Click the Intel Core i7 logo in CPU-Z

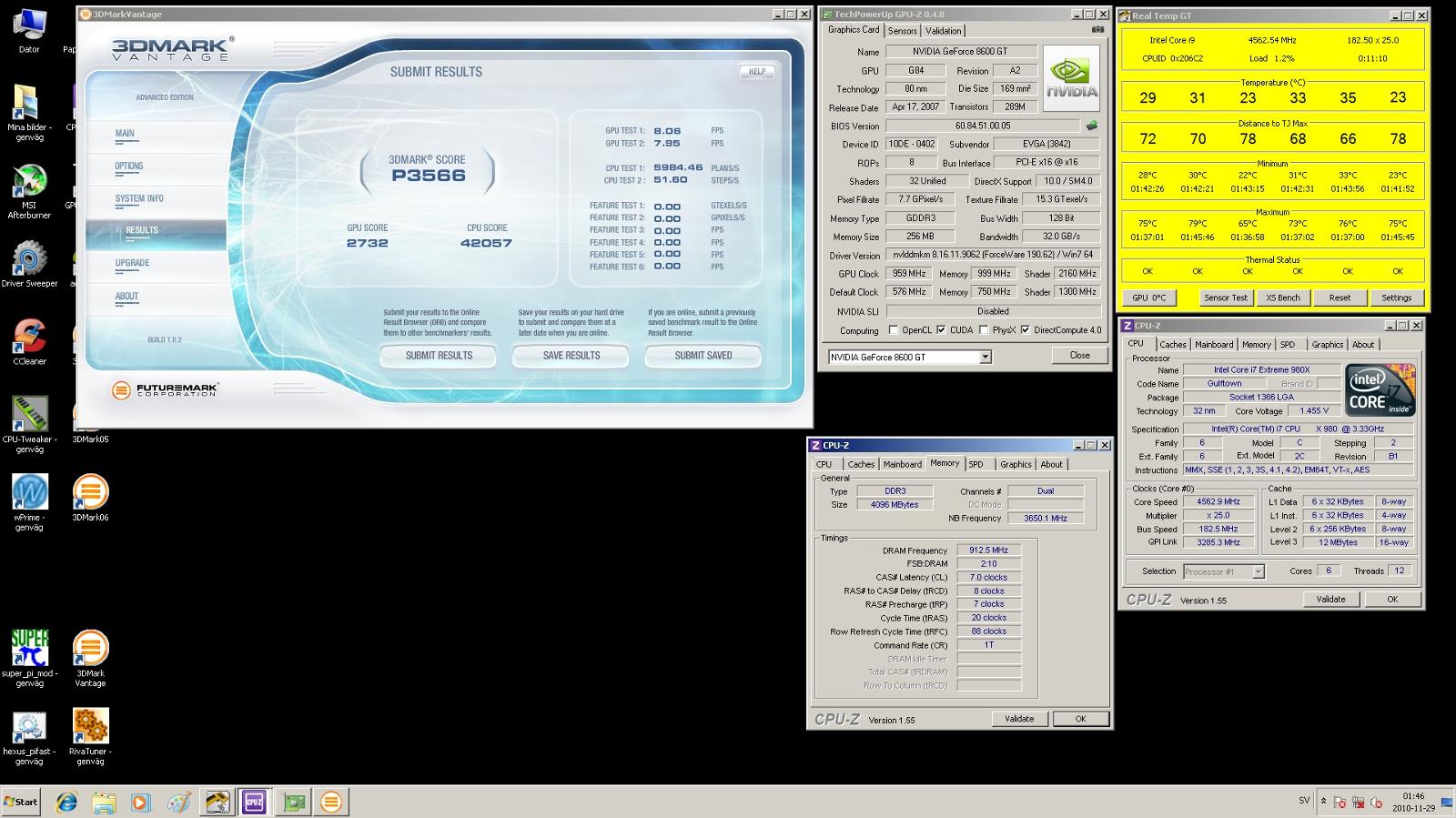tap(1380, 389)
